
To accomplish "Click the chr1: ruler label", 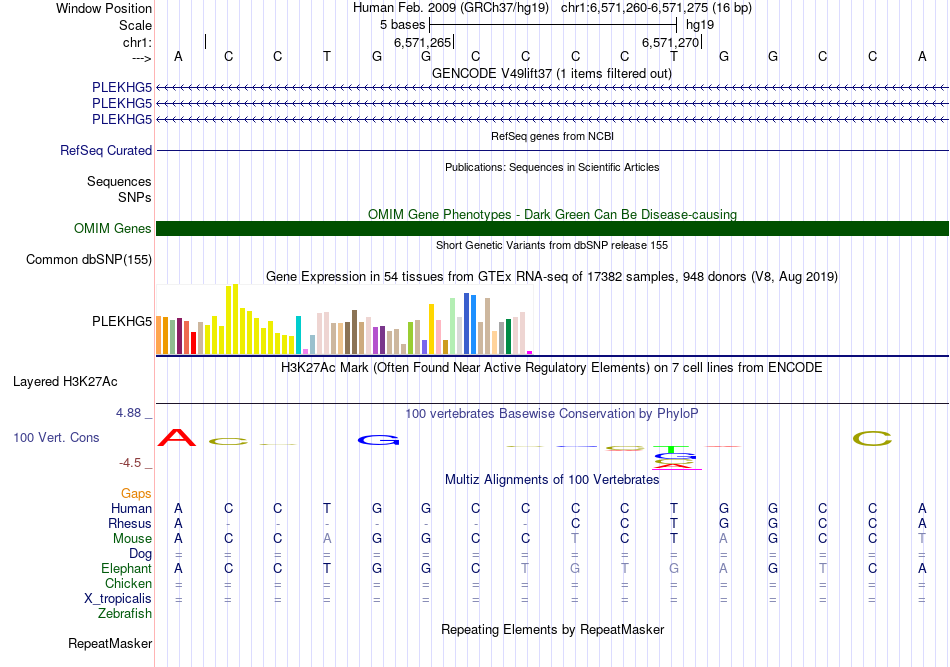I will click(137, 42).
